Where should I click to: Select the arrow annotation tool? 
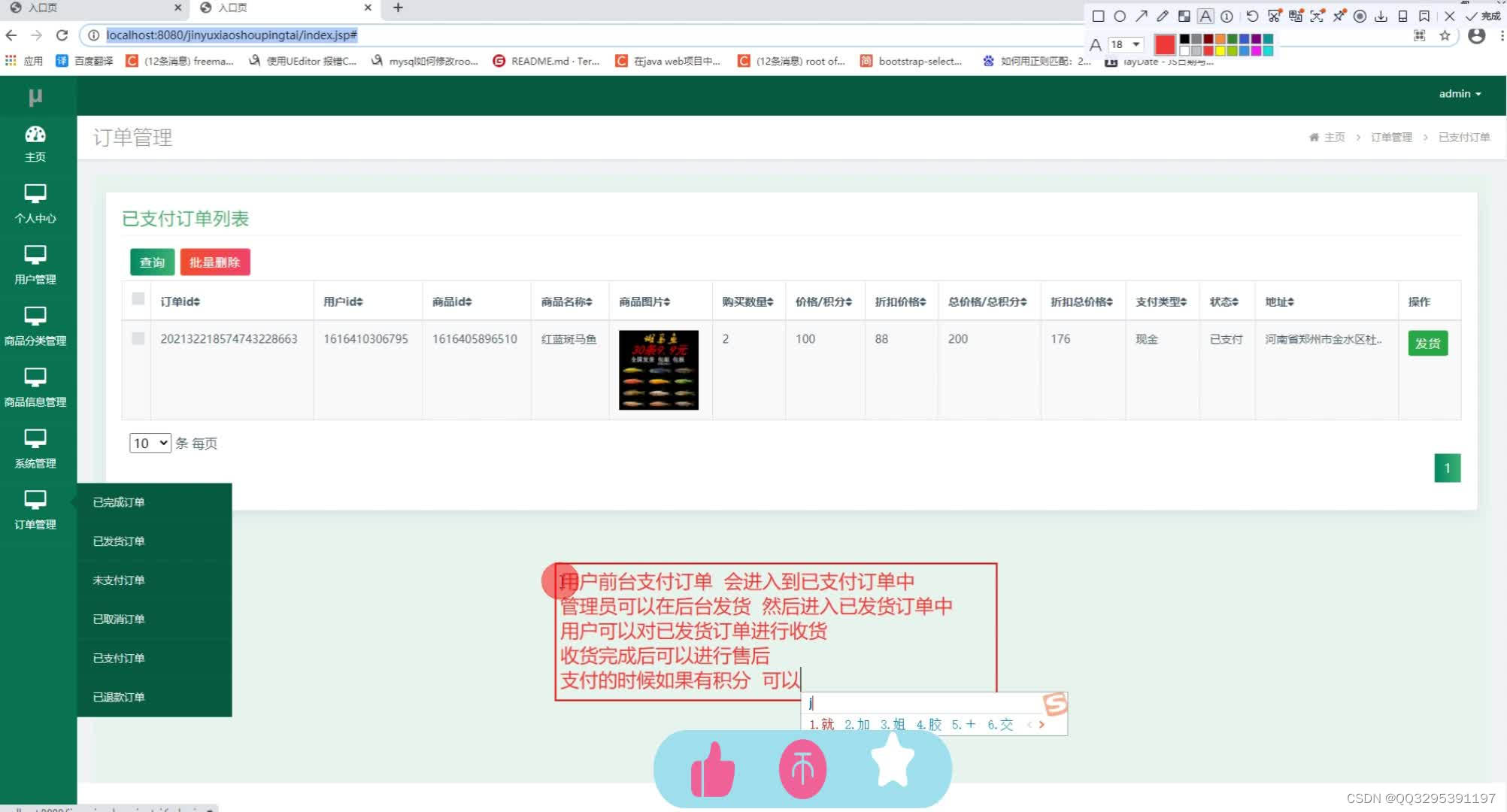[x=1142, y=16]
